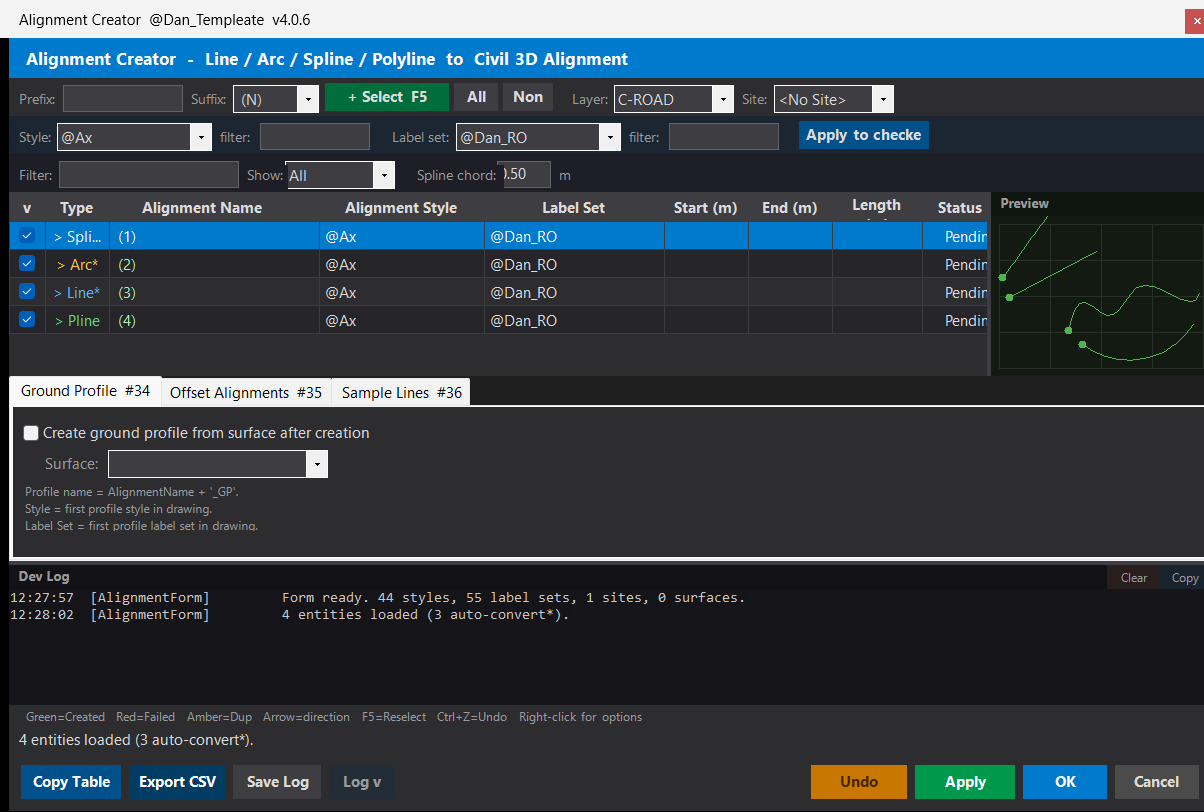Toggle the Arc row (2) checkbox

pos(27,264)
